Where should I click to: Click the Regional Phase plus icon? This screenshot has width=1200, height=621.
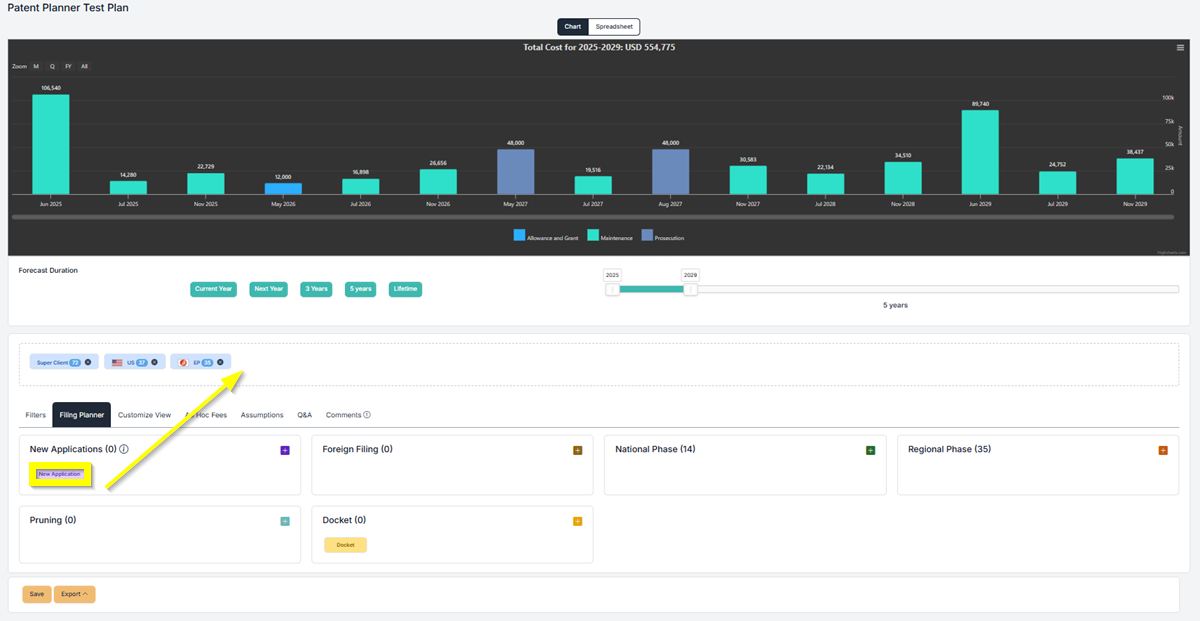pyautogui.click(x=1163, y=451)
